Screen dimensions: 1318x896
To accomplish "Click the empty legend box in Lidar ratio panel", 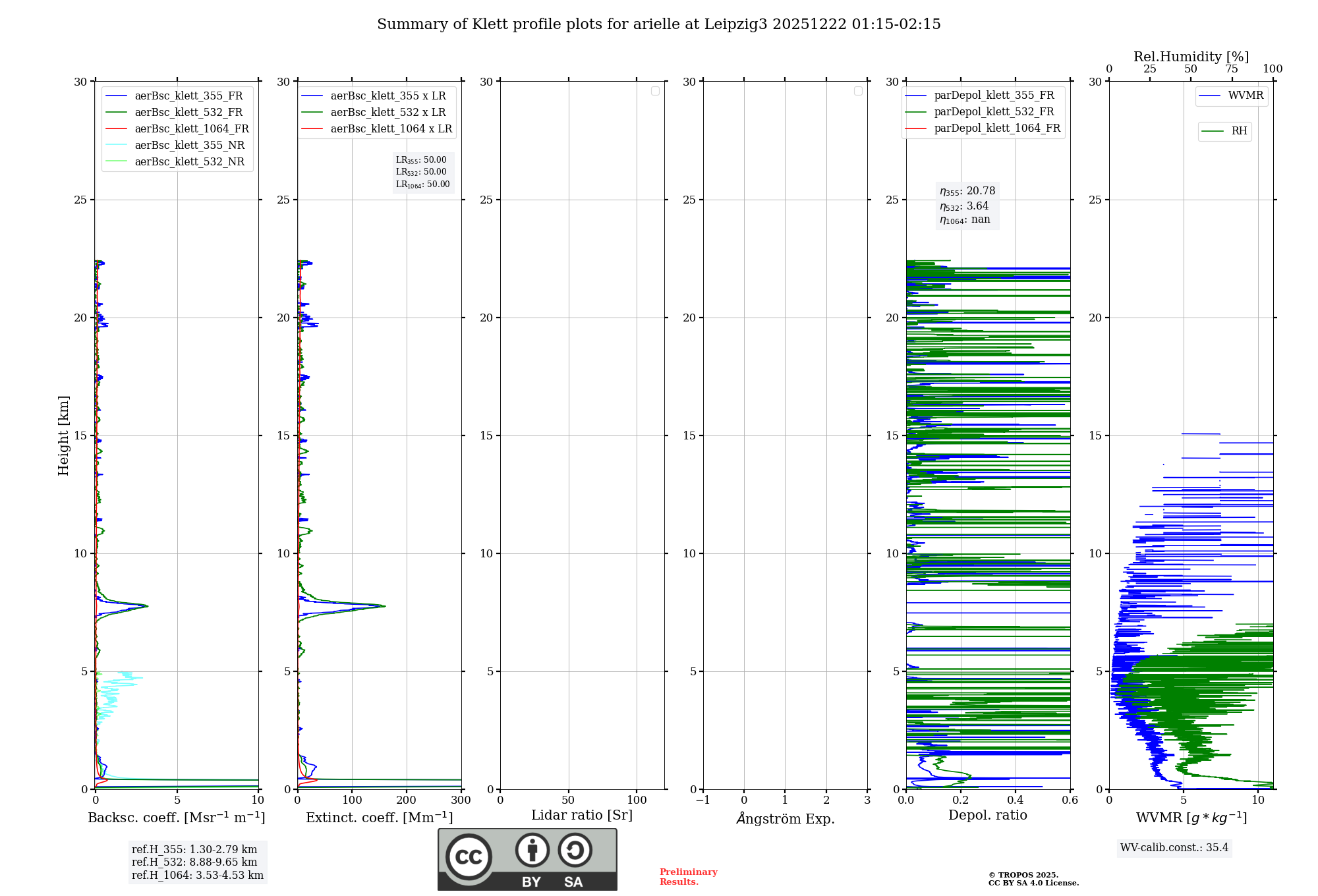I will coord(655,91).
